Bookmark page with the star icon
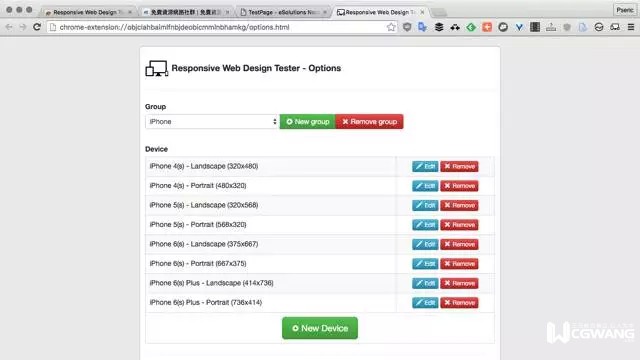Image resolution: width=640 pixels, height=360 pixels. [x=391, y=27]
